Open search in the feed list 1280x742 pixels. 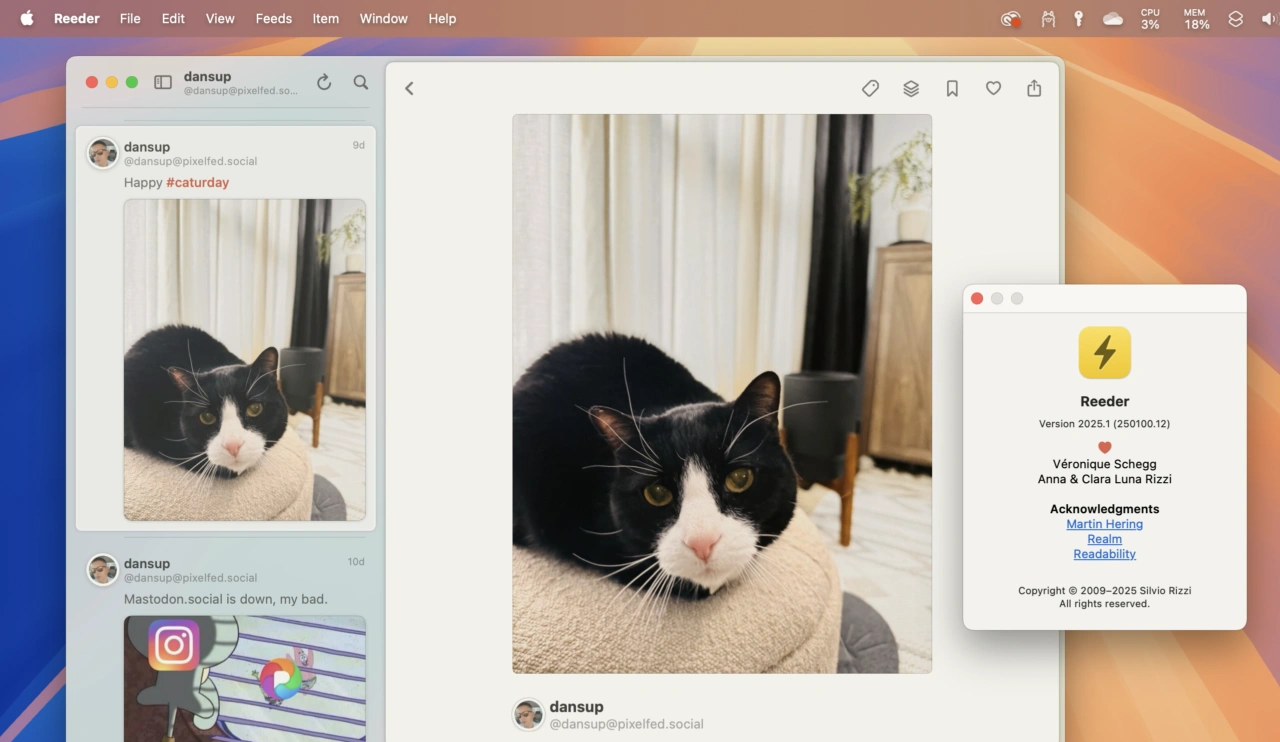pos(361,83)
